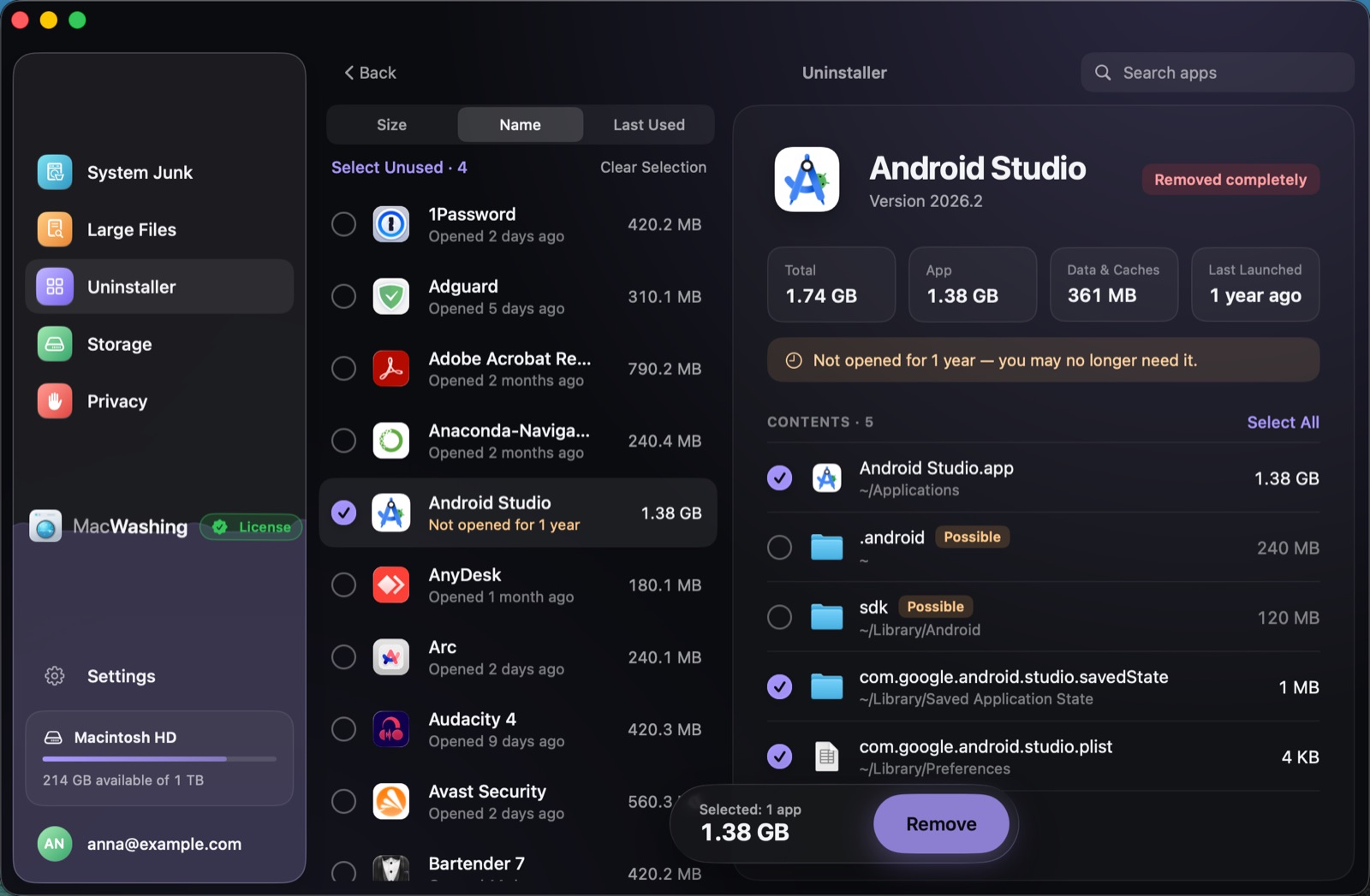Click the Search apps field

(x=1217, y=73)
